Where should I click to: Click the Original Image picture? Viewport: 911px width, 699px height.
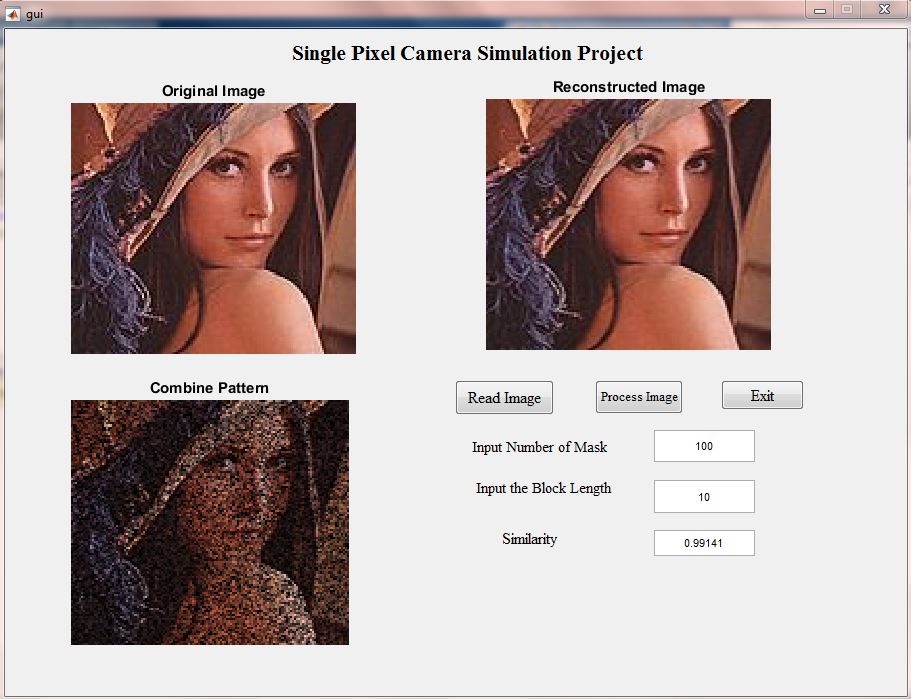213,228
